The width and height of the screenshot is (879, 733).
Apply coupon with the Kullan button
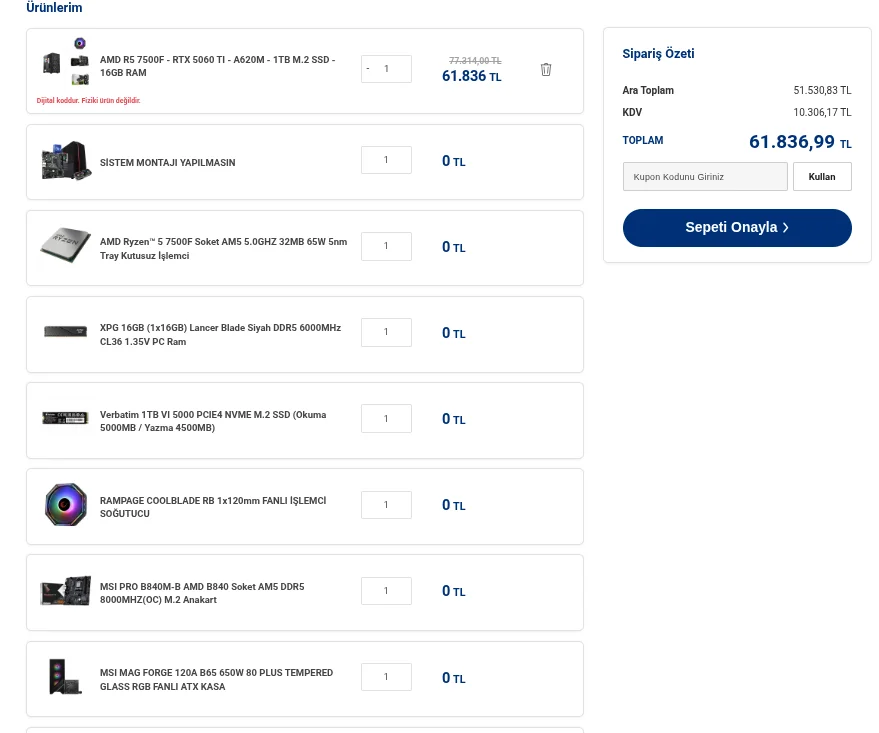pos(822,177)
